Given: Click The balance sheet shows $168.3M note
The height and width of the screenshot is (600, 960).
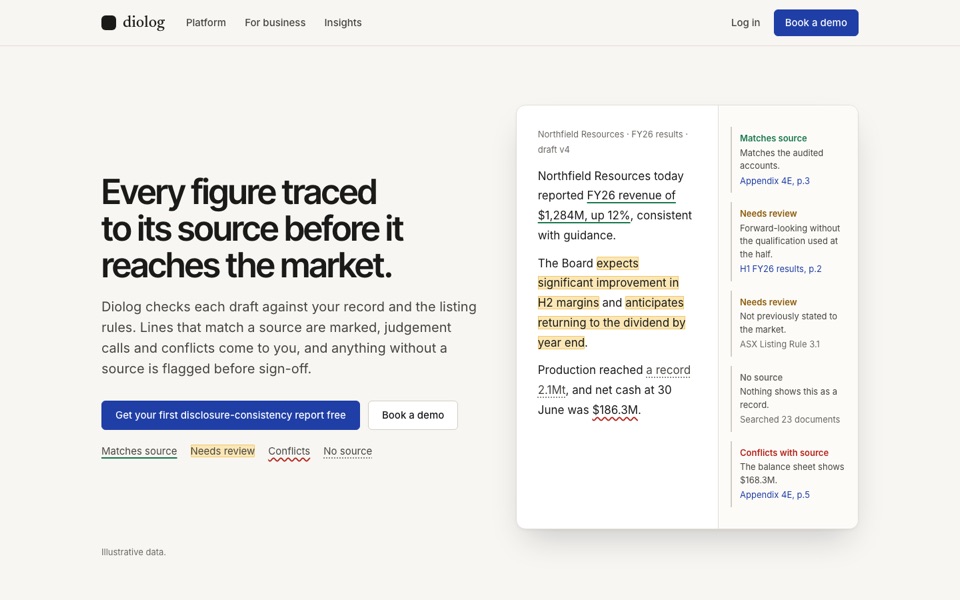Looking at the screenshot, I should click(x=792, y=473).
